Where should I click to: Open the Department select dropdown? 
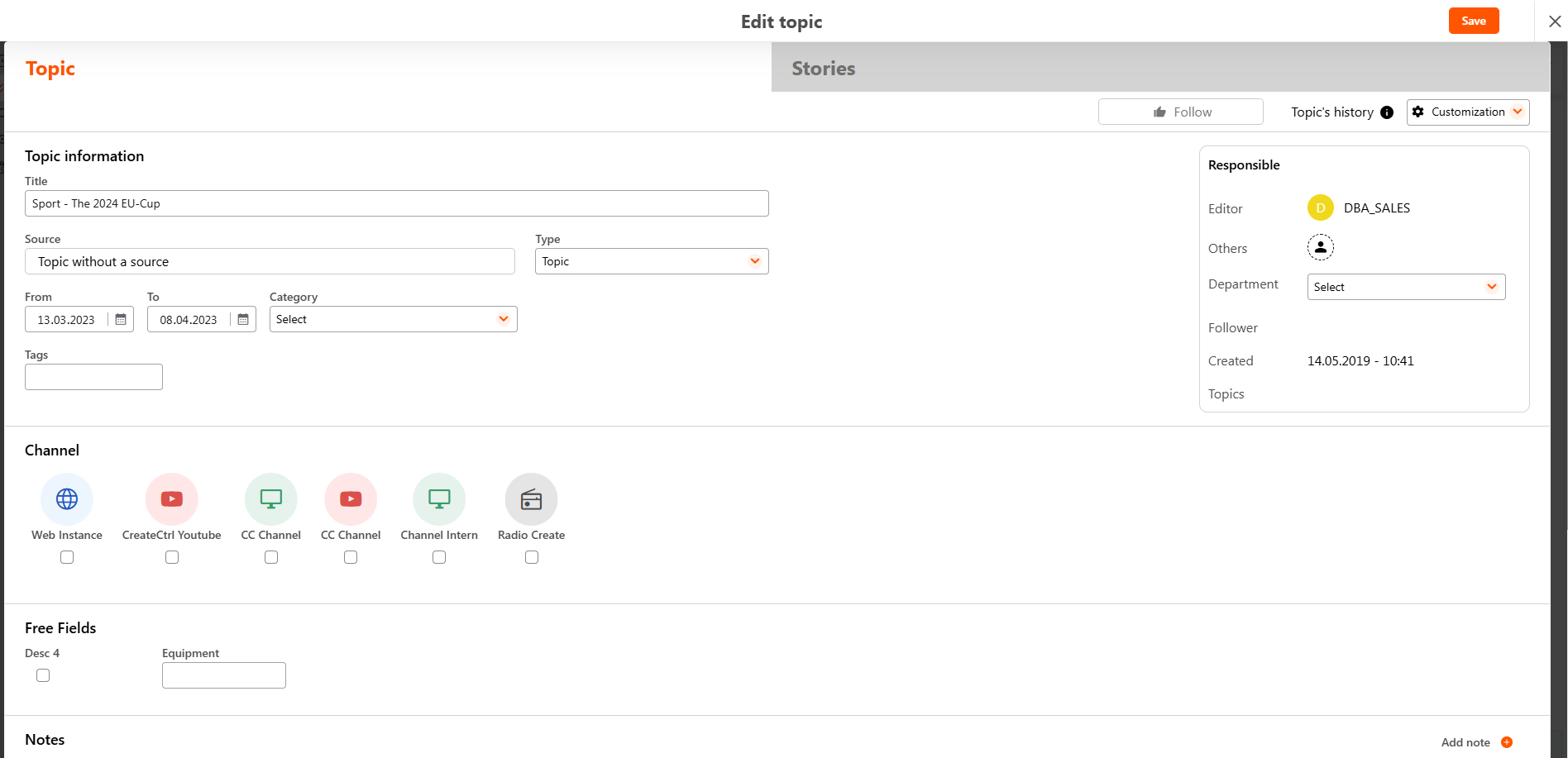(1406, 287)
